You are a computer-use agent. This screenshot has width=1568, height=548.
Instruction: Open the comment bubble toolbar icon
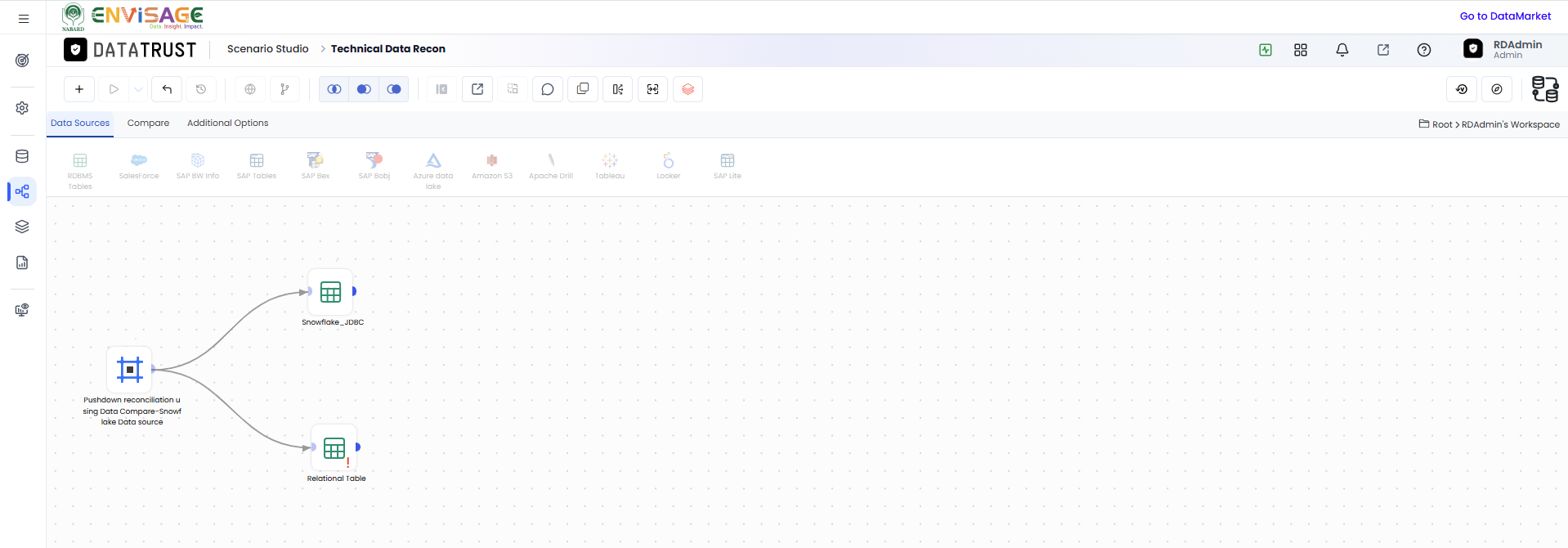(x=548, y=89)
